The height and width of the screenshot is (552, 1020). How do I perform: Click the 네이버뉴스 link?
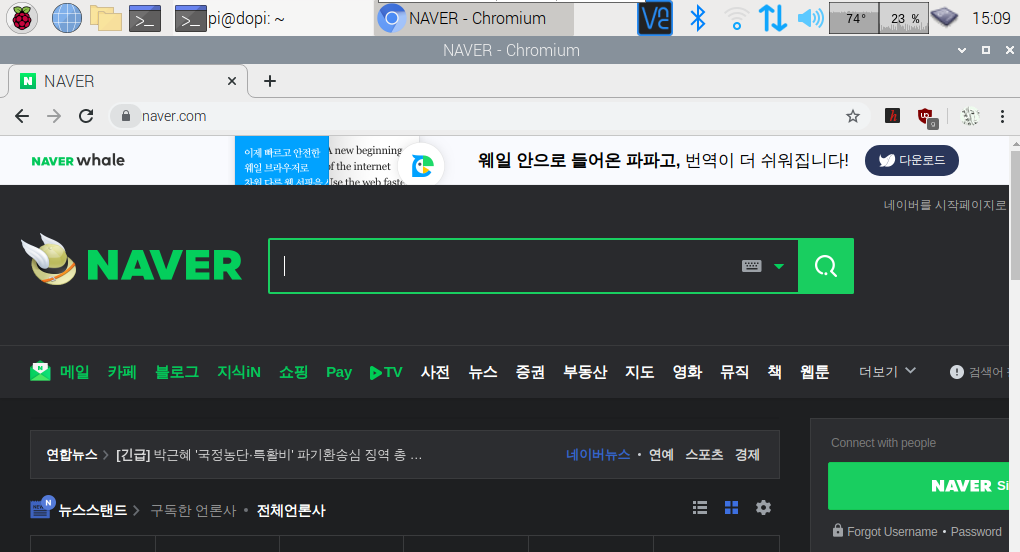click(x=598, y=454)
